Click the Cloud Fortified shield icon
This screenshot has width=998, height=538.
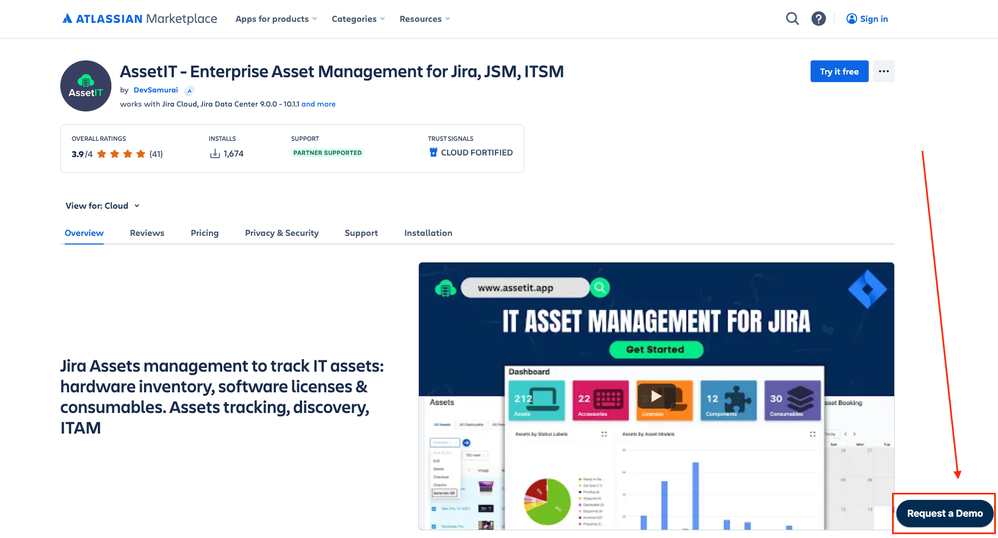(433, 152)
